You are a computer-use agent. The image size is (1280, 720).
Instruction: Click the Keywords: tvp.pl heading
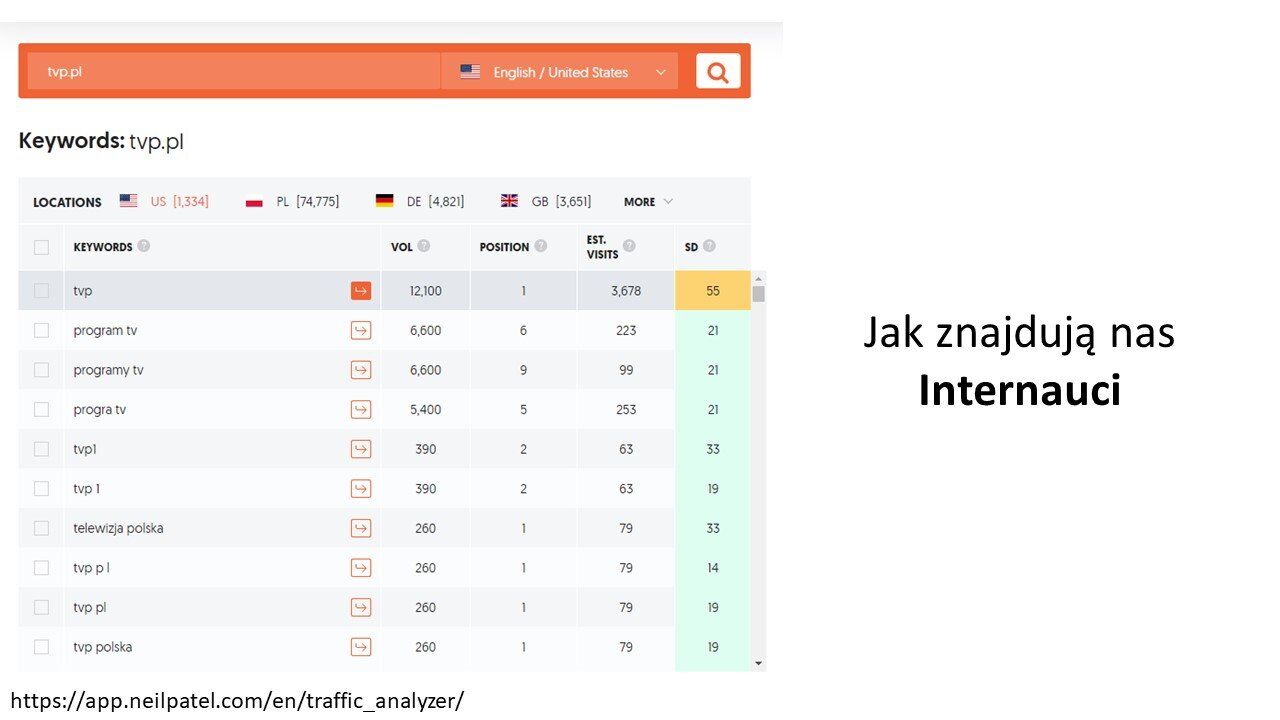tap(101, 141)
